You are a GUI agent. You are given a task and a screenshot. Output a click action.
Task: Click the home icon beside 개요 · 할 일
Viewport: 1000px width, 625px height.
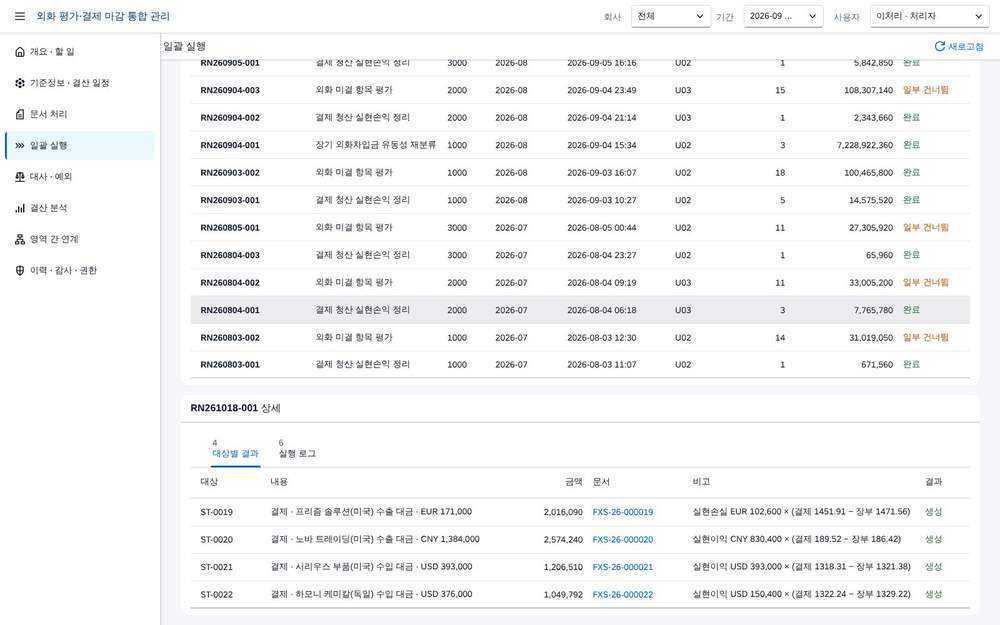pyautogui.click(x=20, y=52)
